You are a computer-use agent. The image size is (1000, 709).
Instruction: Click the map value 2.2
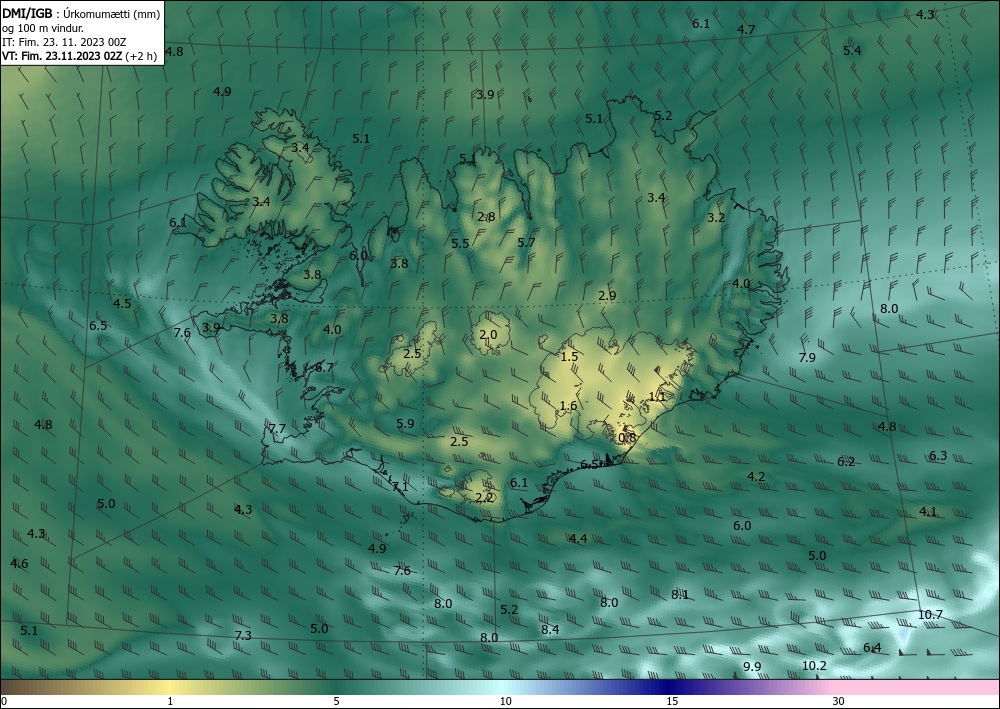485,498
